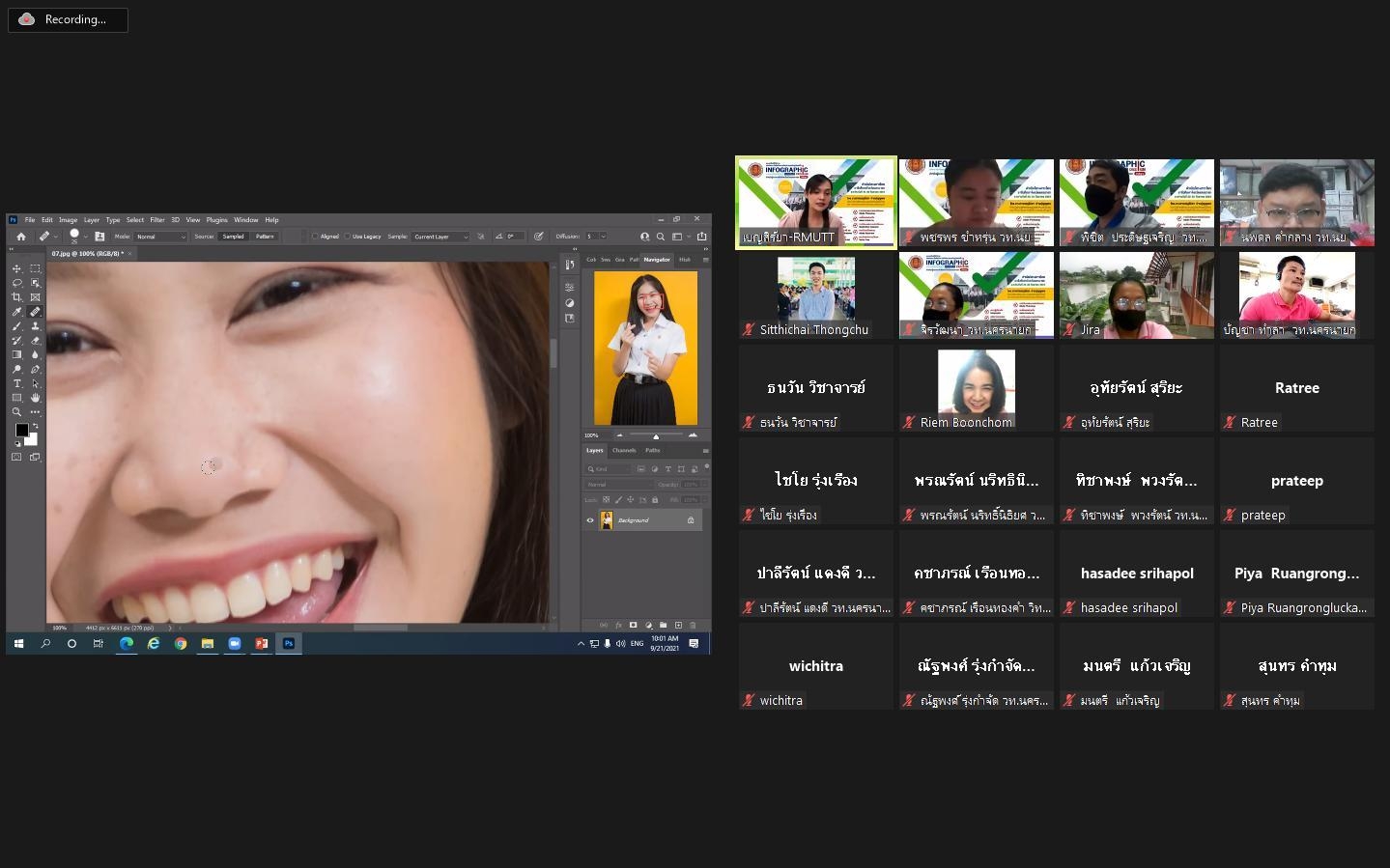Click the delete layer trash icon
The width and height of the screenshot is (1390, 868).
click(x=693, y=626)
